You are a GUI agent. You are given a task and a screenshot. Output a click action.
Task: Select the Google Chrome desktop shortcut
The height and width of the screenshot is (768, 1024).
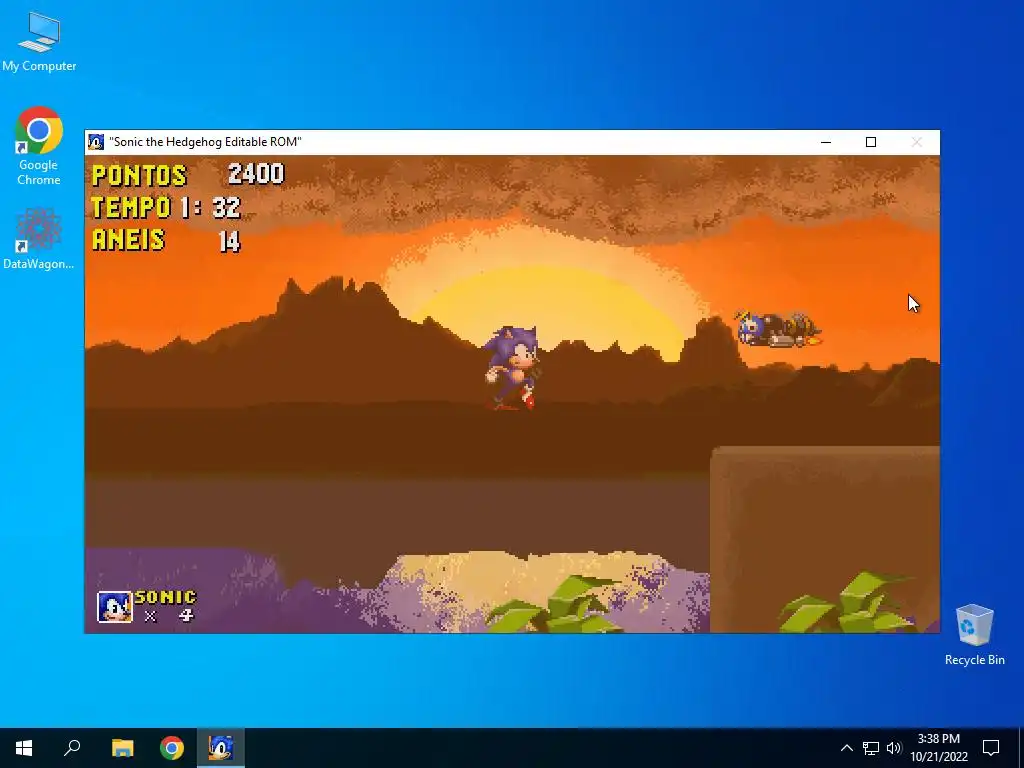point(39,146)
